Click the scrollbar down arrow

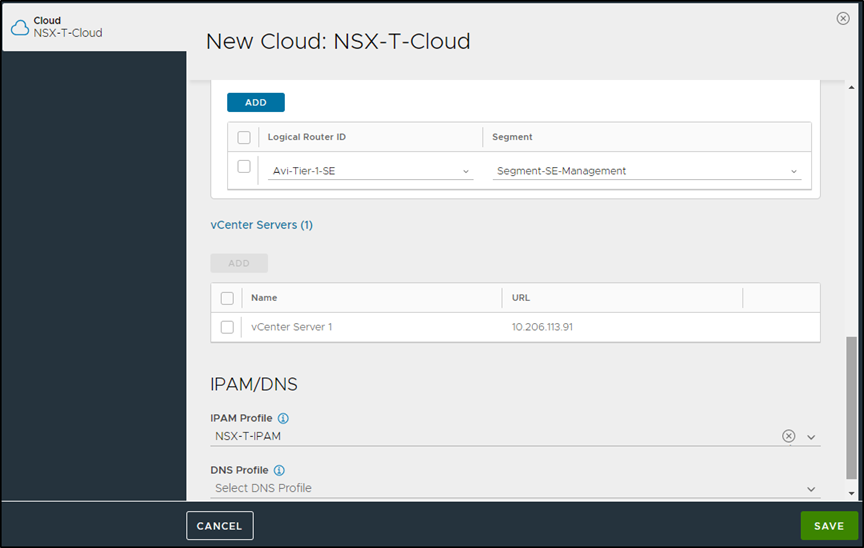coord(852,493)
